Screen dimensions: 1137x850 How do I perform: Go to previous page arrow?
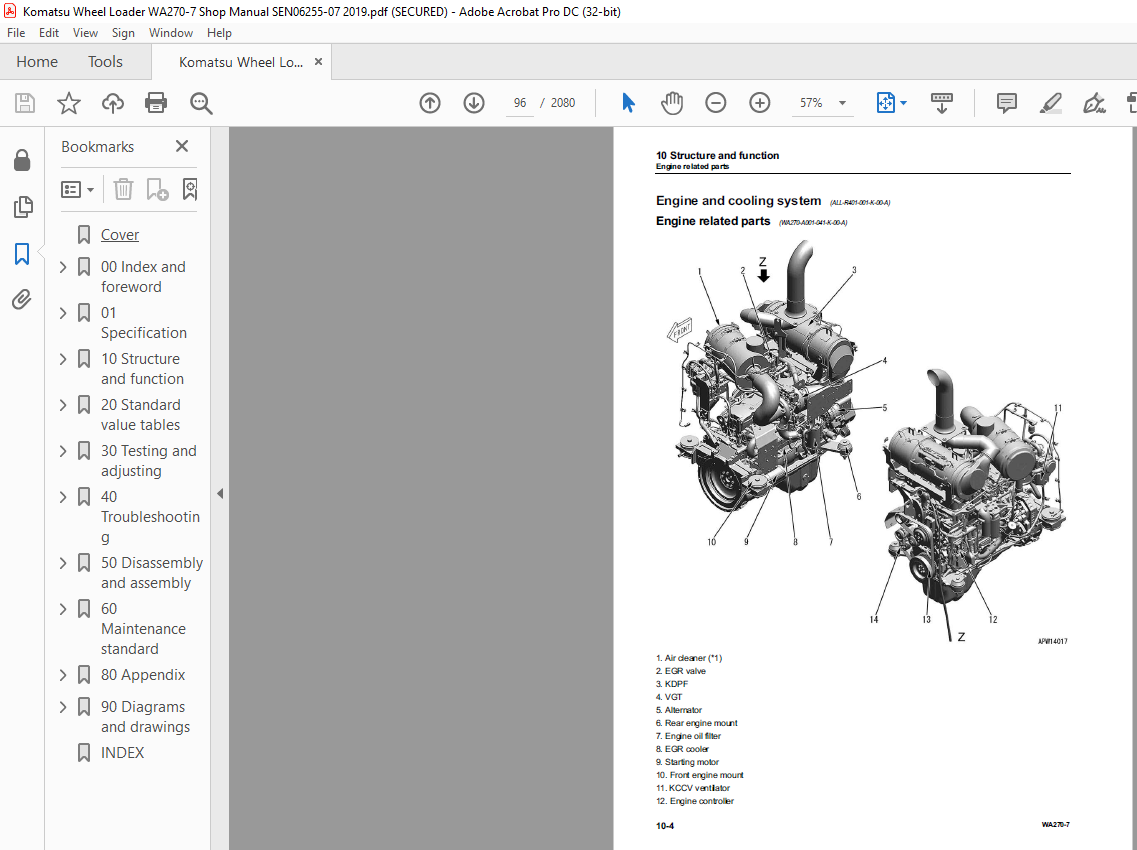pos(430,103)
